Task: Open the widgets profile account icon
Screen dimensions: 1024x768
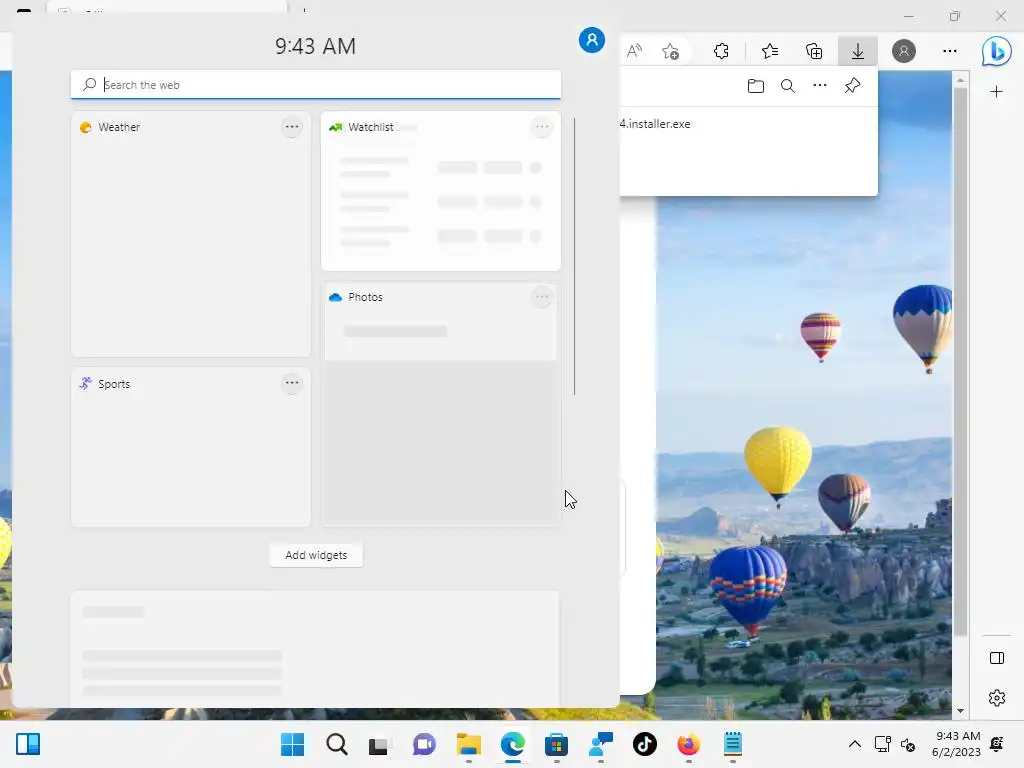Action: 592,40
